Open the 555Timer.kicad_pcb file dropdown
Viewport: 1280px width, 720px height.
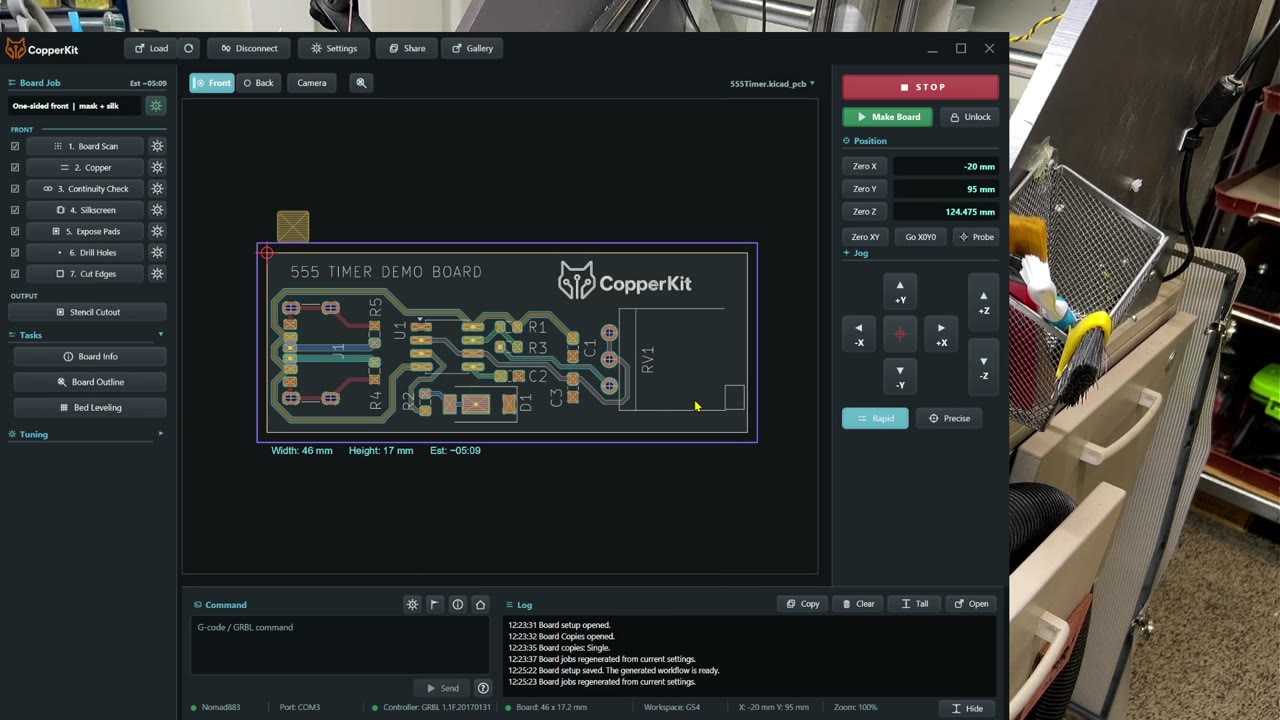(772, 84)
